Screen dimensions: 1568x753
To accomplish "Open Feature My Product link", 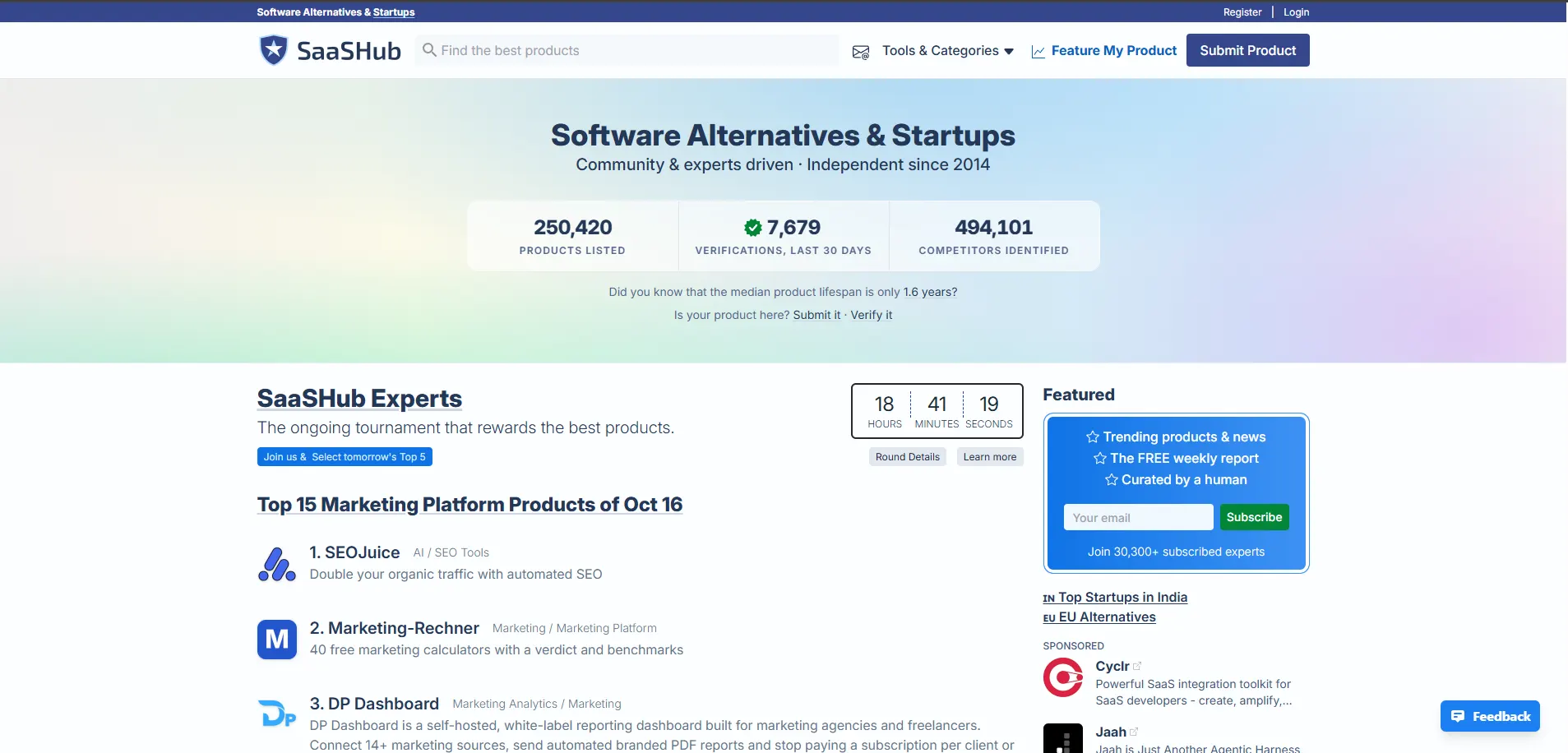I will pyautogui.click(x=1114, y=50).
